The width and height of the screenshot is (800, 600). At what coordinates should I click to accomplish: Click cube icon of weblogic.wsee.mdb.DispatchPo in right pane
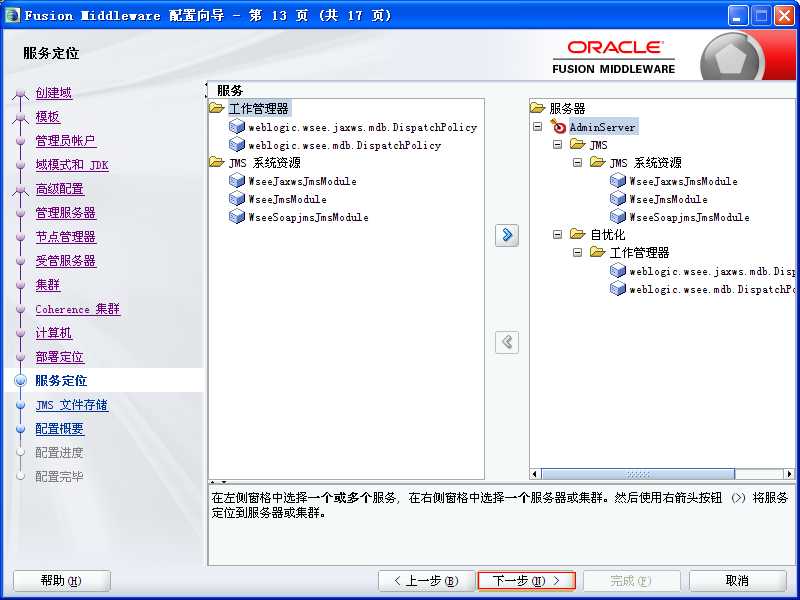[x=618, y=288]
